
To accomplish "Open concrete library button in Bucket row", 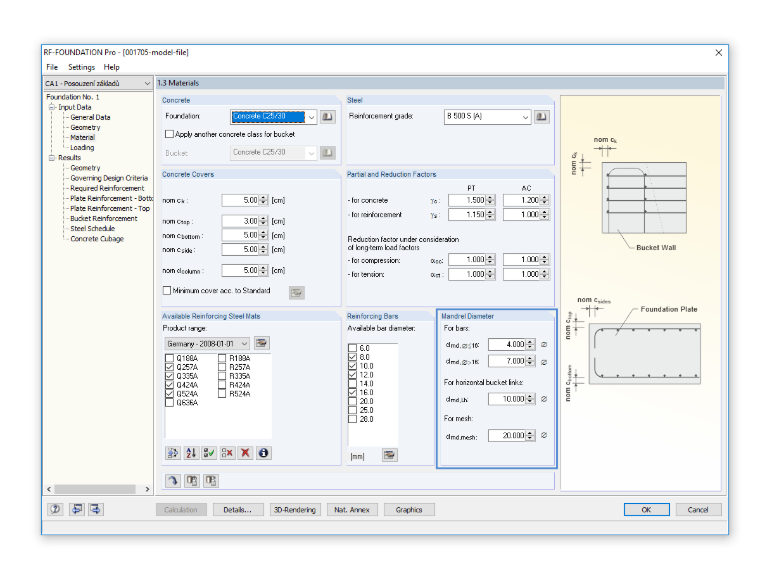I will coord(328,153).
